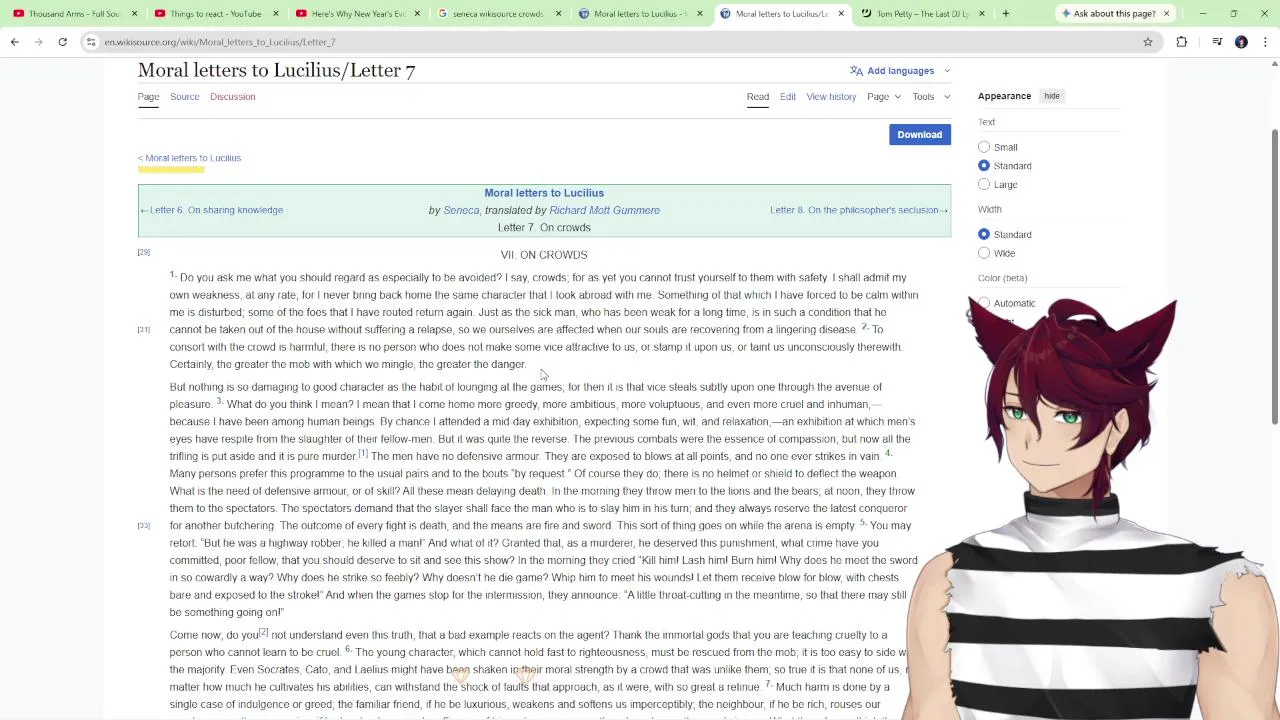
Task: Select Standard width radio
Action: coord(984,234)
